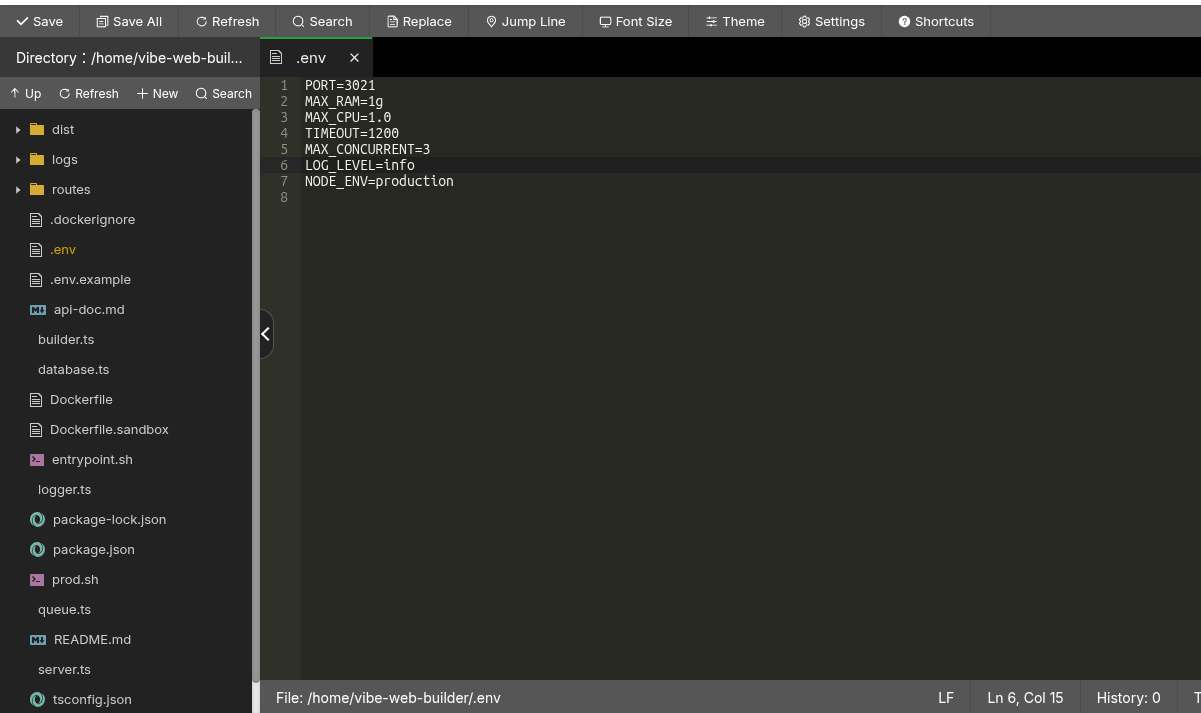
Task: Click the shell icon next to prod.sh
Action: pyautogui.click(x=37, y=580)
